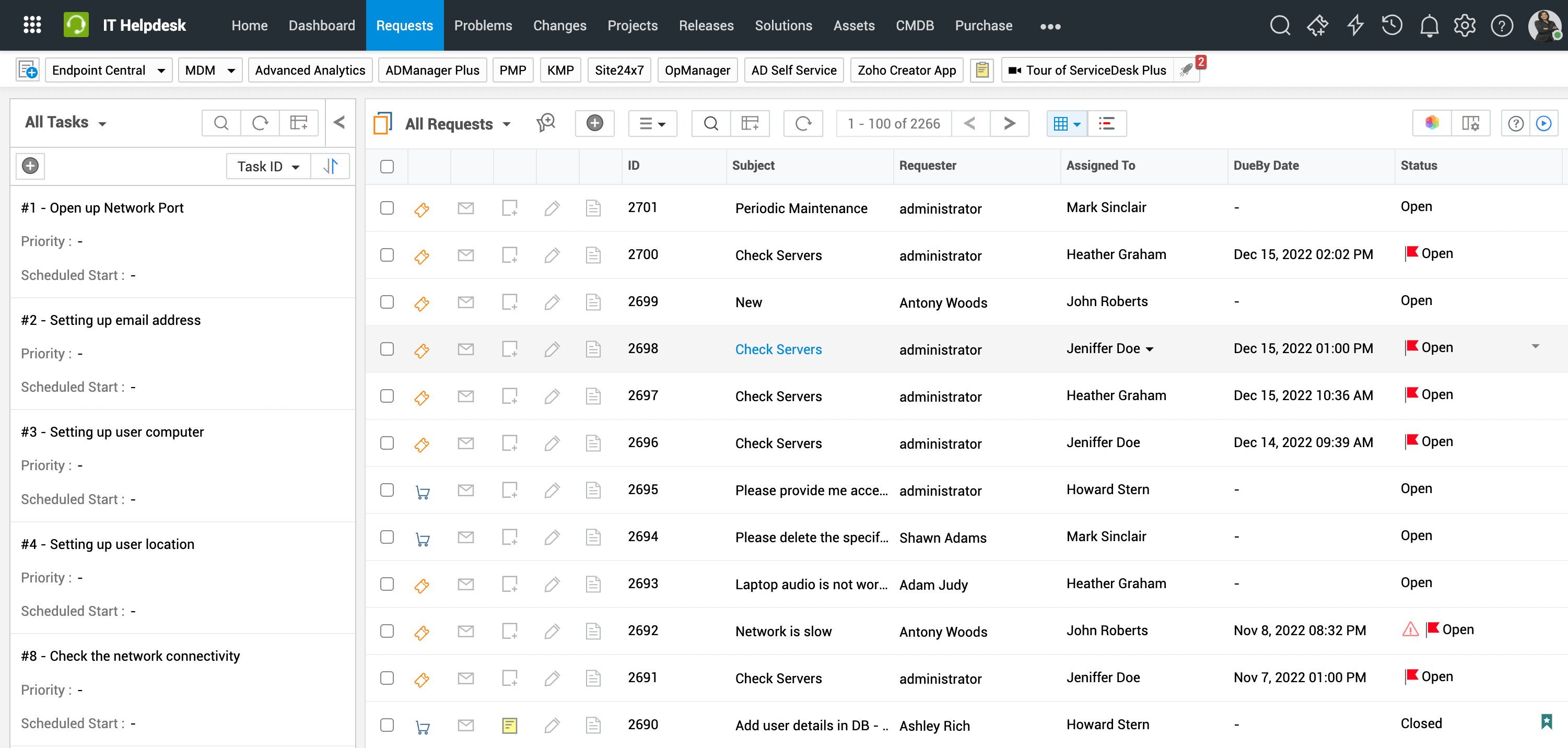Screen dimensions: 1568x748
Task: Click the Advanced Analytics button
Action: pyautogui.click(x=310, y=71)
